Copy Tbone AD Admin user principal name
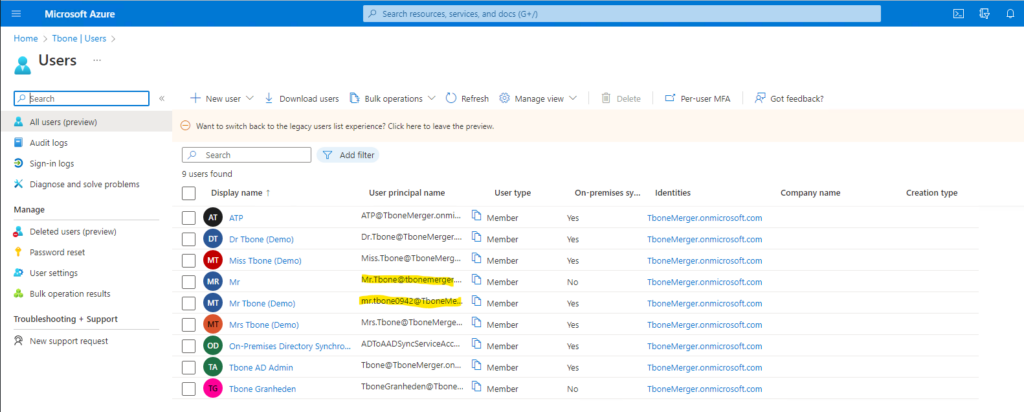 (x=477, y=366)
